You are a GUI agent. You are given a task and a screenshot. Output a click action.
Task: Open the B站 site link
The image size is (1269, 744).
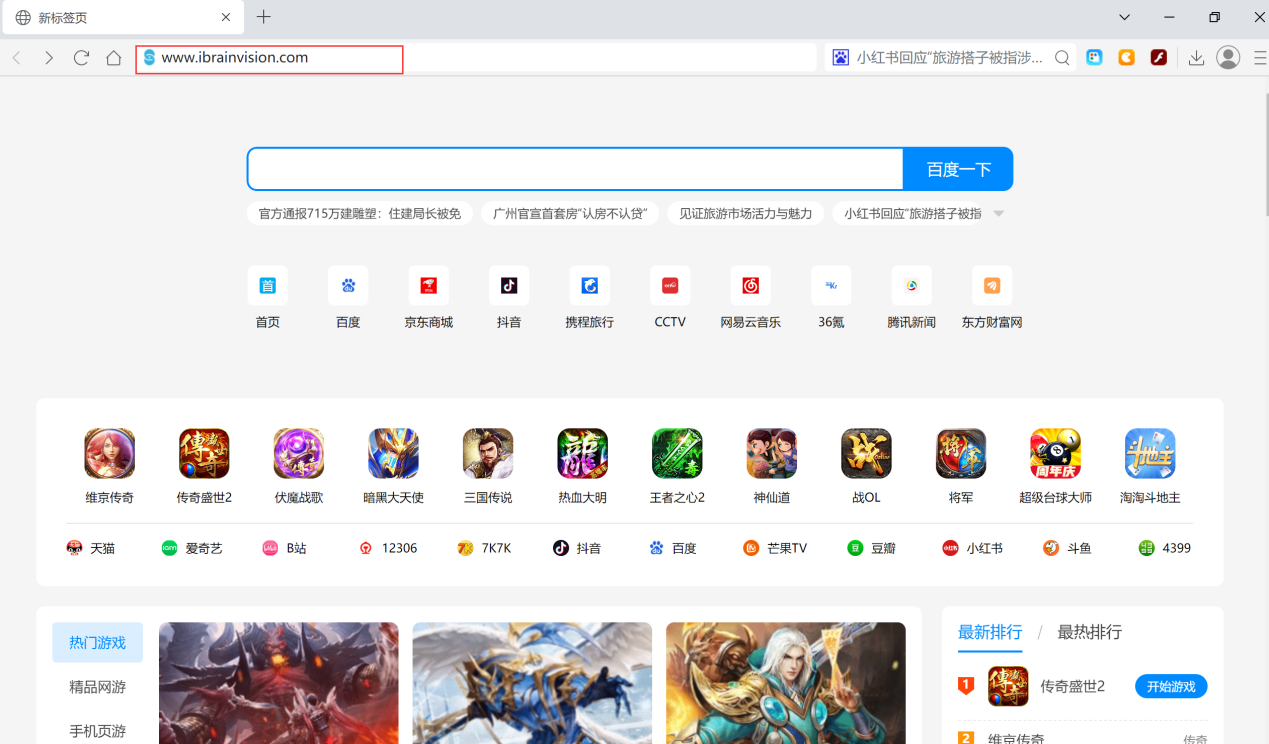click(284, 548)
